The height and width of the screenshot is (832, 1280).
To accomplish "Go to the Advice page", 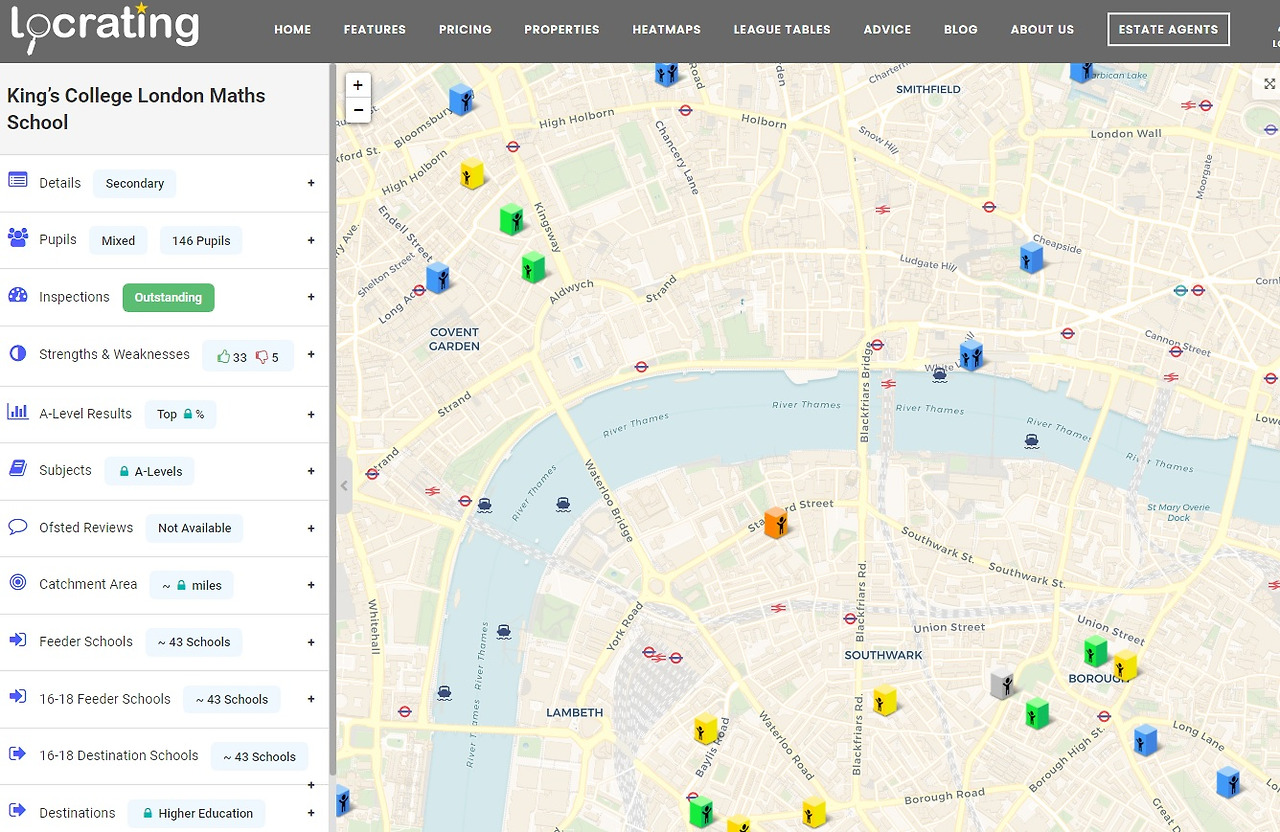I will (887, 29).
